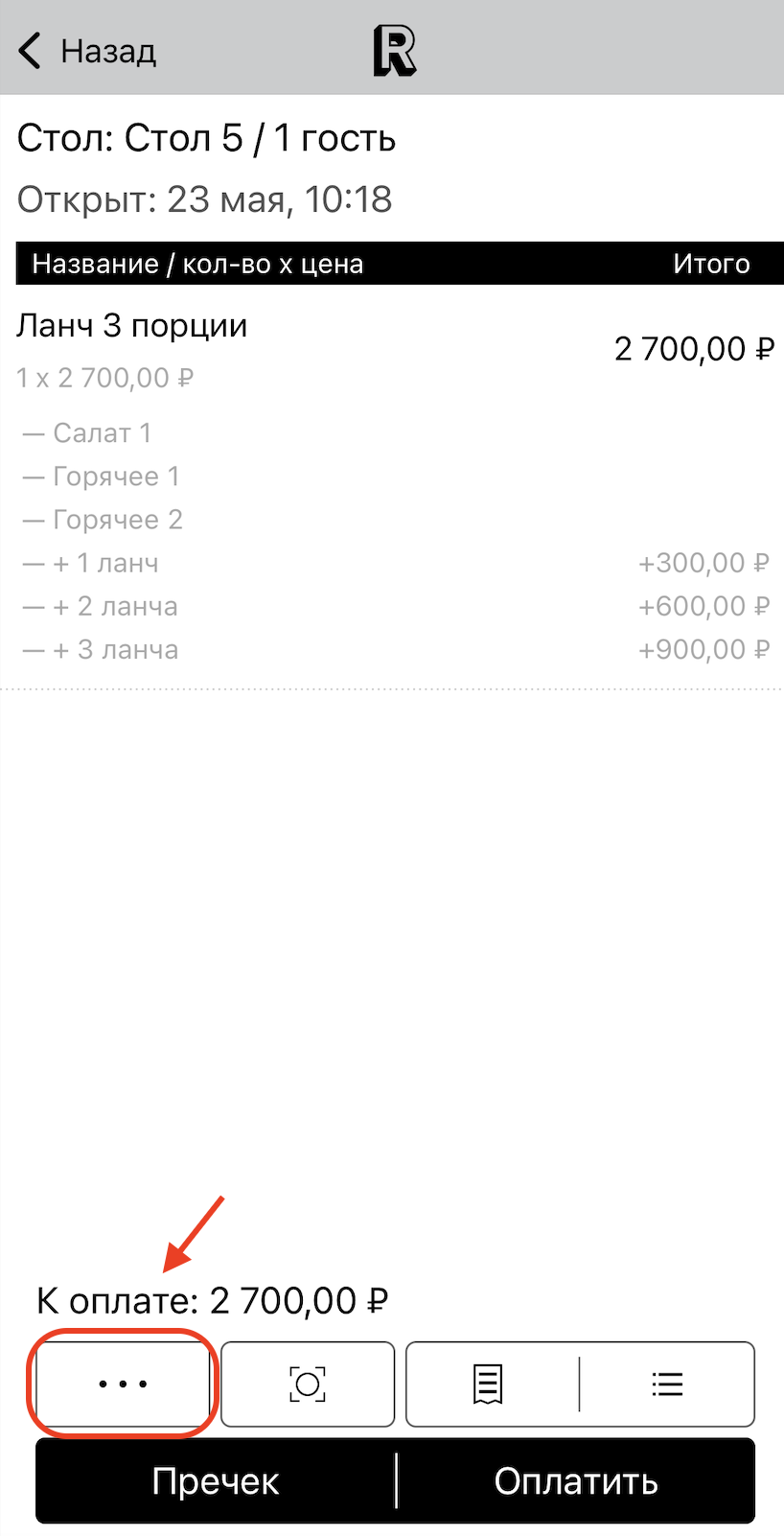The image size is (784, 1536).
Task: Tap the QR scan frame icon
Action: click(x=308, y=1384)
